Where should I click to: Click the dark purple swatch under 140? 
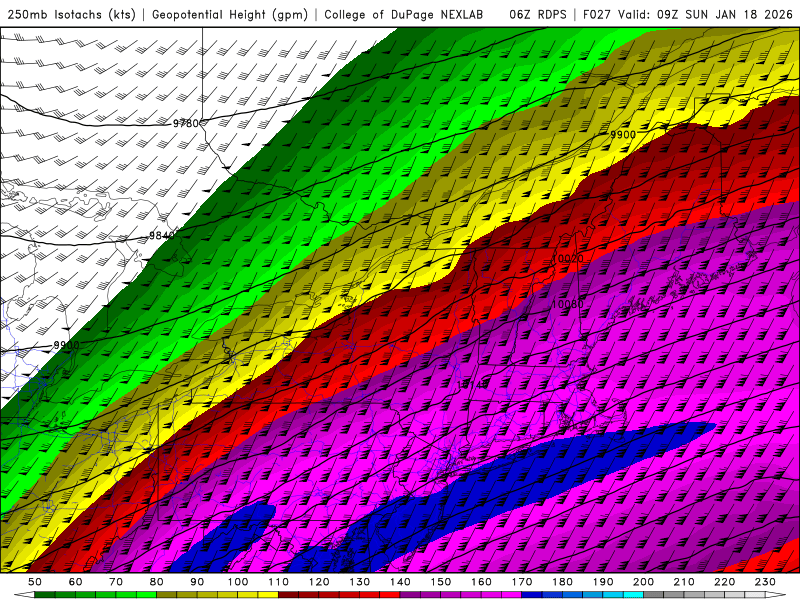pyautogui.click(x=410, y=595)
